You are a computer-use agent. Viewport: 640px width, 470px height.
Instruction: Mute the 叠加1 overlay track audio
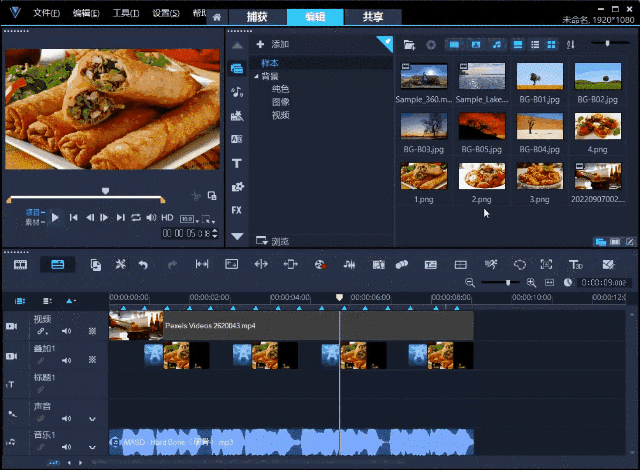[x=67, y=359]
